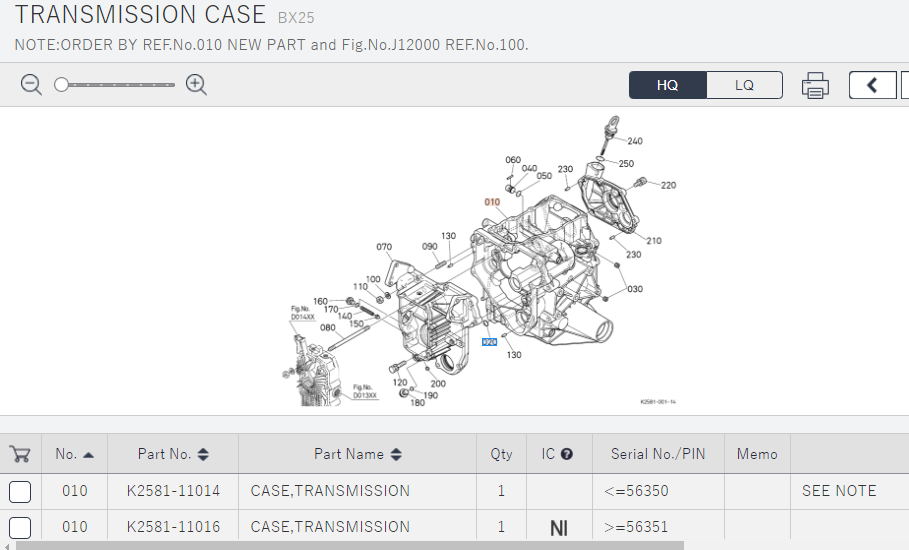
Task: Open part number K2581-11016 entry
Action: point(173,527)
